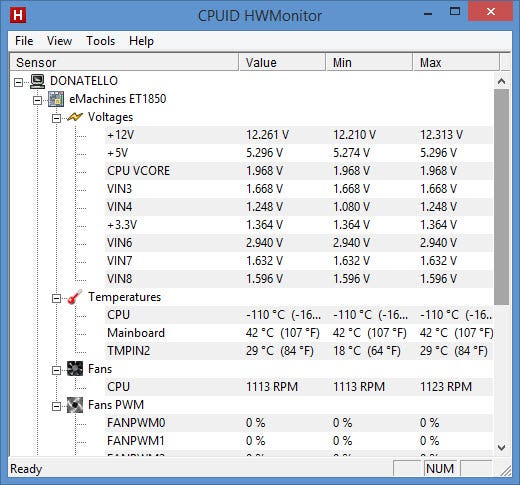Viewport: 520px width, 485px height.
Task: Click the vertical scrollbar thumb
Action: (501, 197)
